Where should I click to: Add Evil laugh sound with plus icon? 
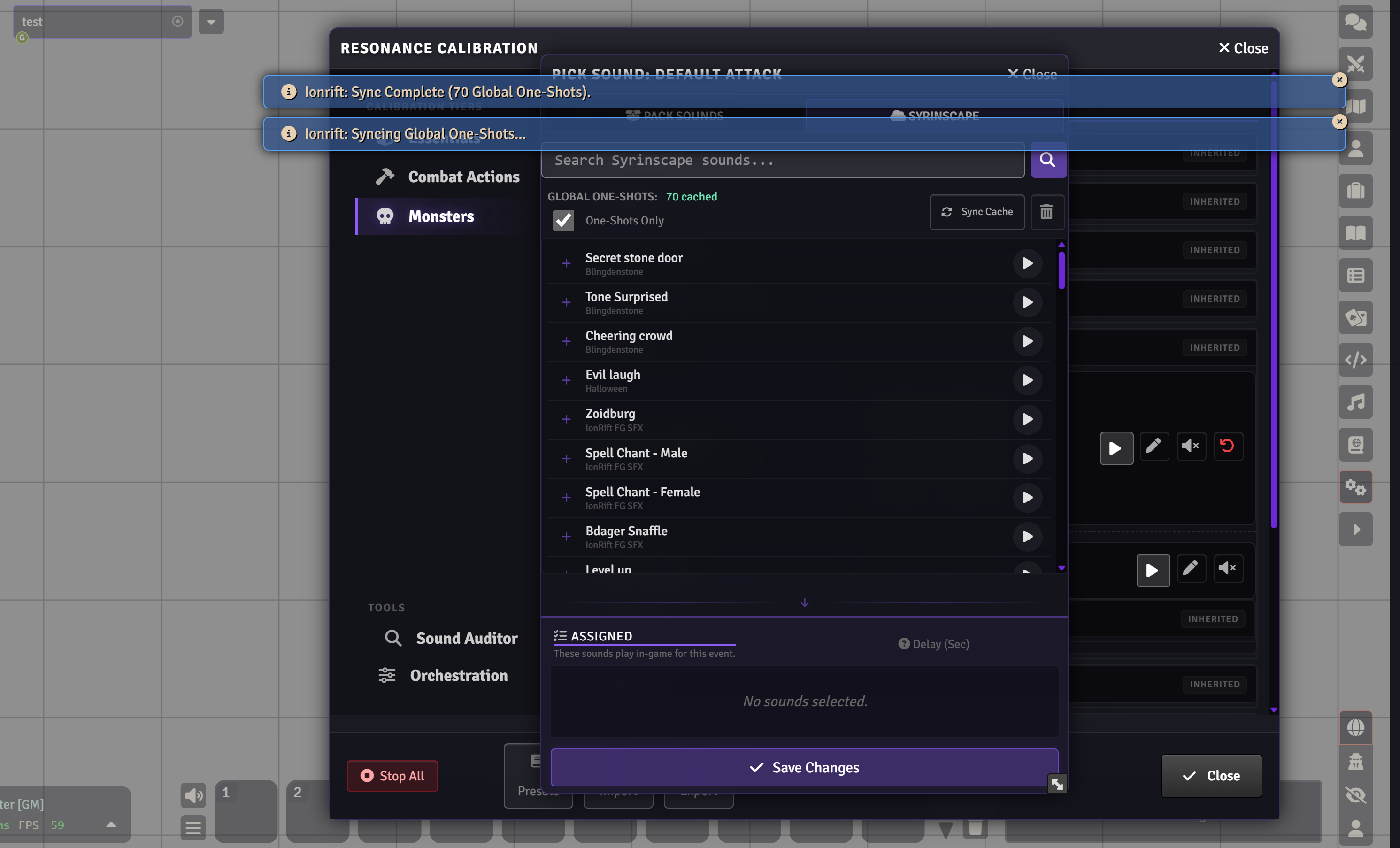click(x=566, y=380)
